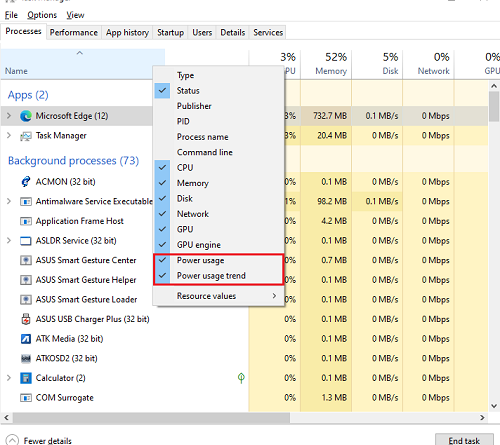Screen dimensions: 500x445
Task: Expand the Antimalware Service Executable group
Action: coord(9,201)
